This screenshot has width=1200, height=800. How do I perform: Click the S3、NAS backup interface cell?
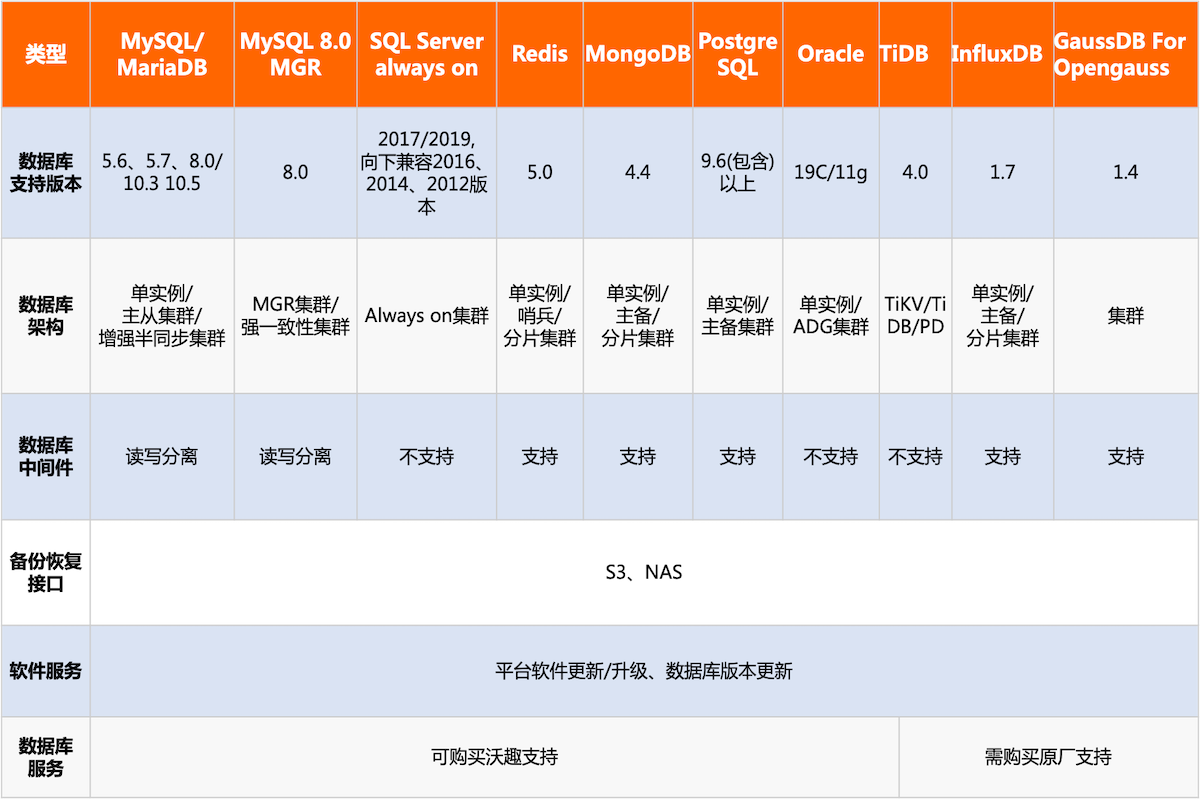click(x=643, y=572)
